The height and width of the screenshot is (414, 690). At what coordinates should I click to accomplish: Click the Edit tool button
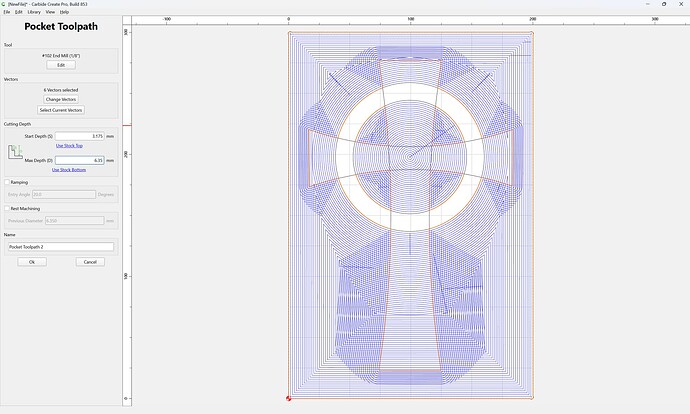coord(61,65)
